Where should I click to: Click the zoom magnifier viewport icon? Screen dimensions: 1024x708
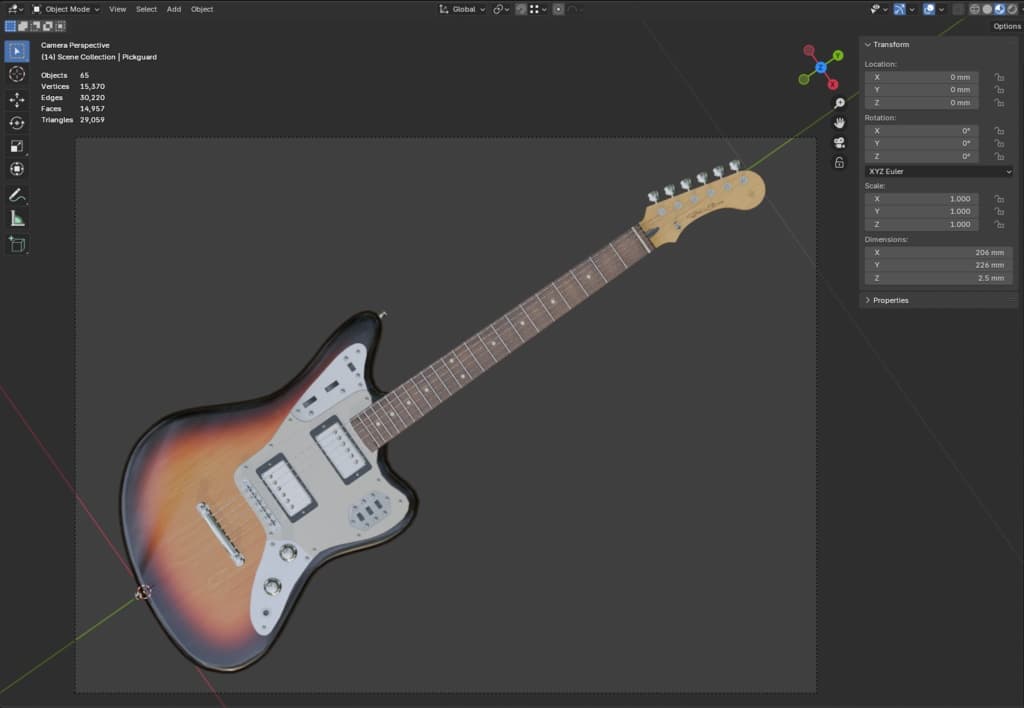click(x=839, y=103)
